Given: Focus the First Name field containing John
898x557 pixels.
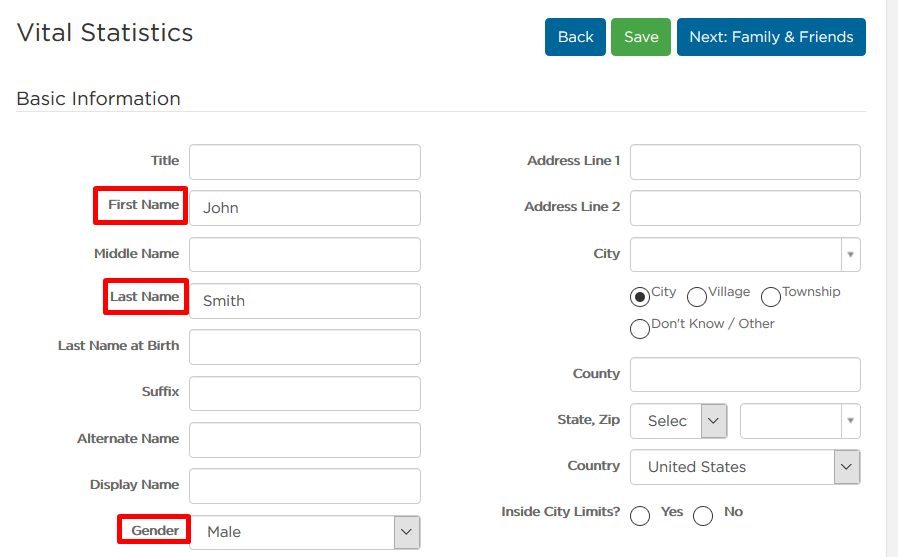Looking at the screenshot, I should point(305,208).
